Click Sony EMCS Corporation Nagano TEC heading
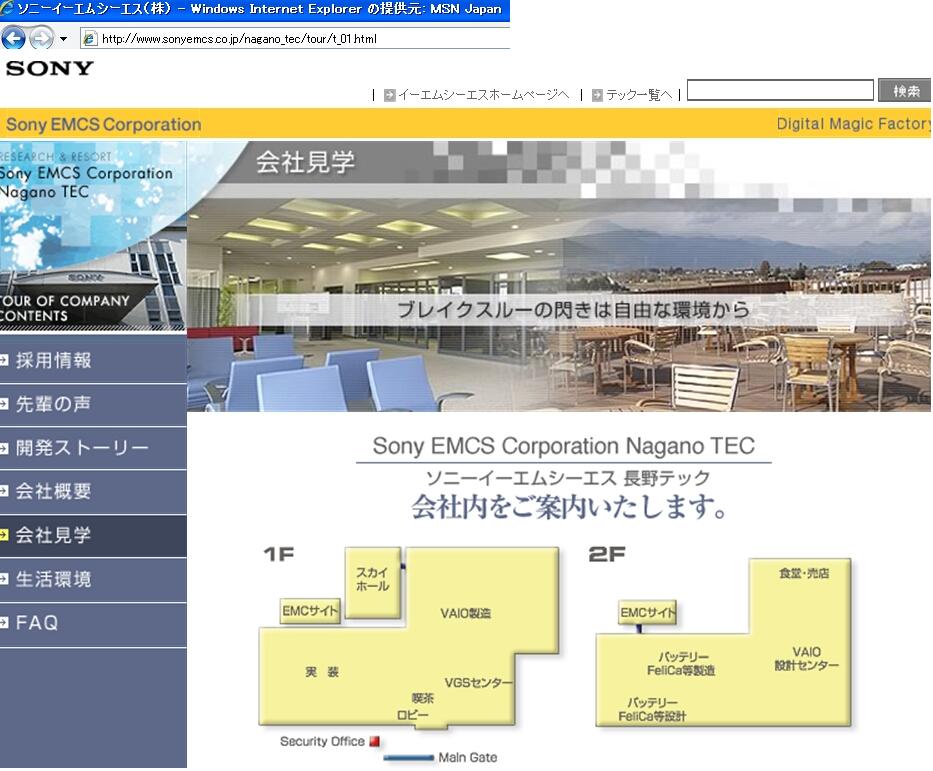933x771 pixels. 563,446
